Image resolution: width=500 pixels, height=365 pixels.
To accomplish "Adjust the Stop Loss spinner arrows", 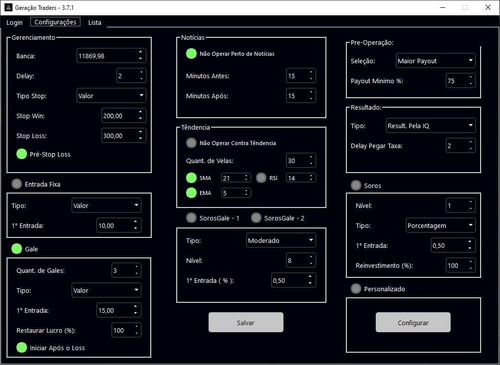I will [x=141, y=136].
